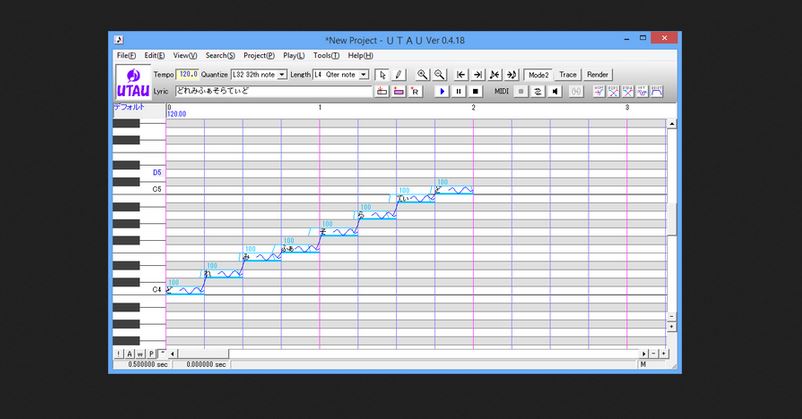Toggle the 'A' button at bottom left

tap(129, 354)
